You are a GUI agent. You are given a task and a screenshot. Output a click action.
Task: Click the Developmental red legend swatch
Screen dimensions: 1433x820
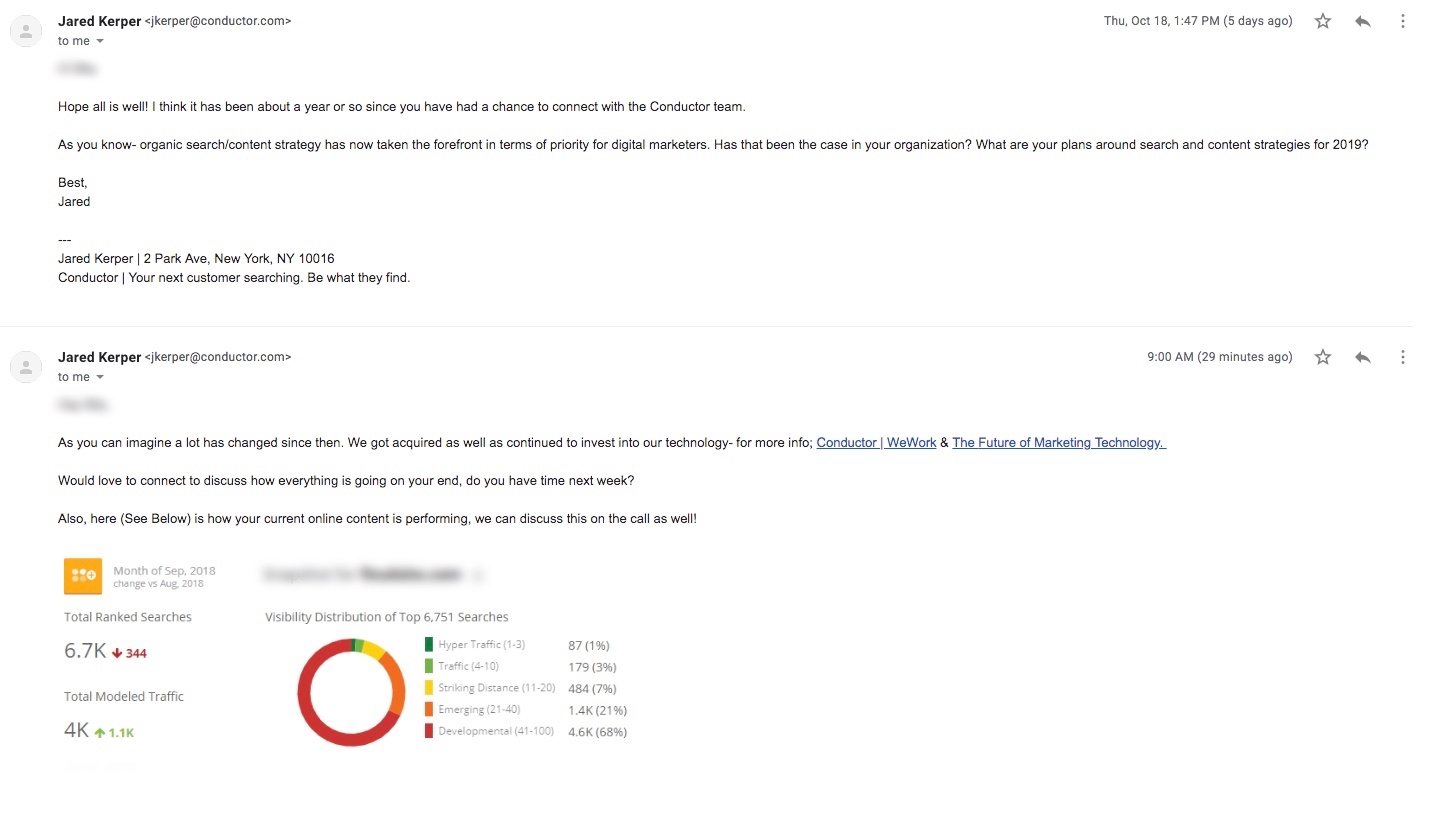429,731
